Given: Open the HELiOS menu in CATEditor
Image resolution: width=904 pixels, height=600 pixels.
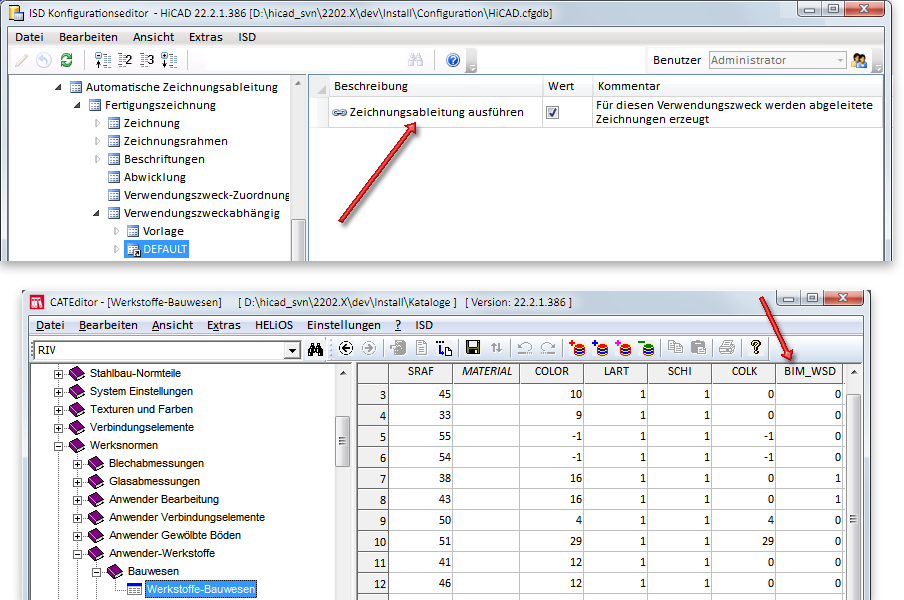Looking at the screenshot, I should pyautogui.click(x=274, y=325).
